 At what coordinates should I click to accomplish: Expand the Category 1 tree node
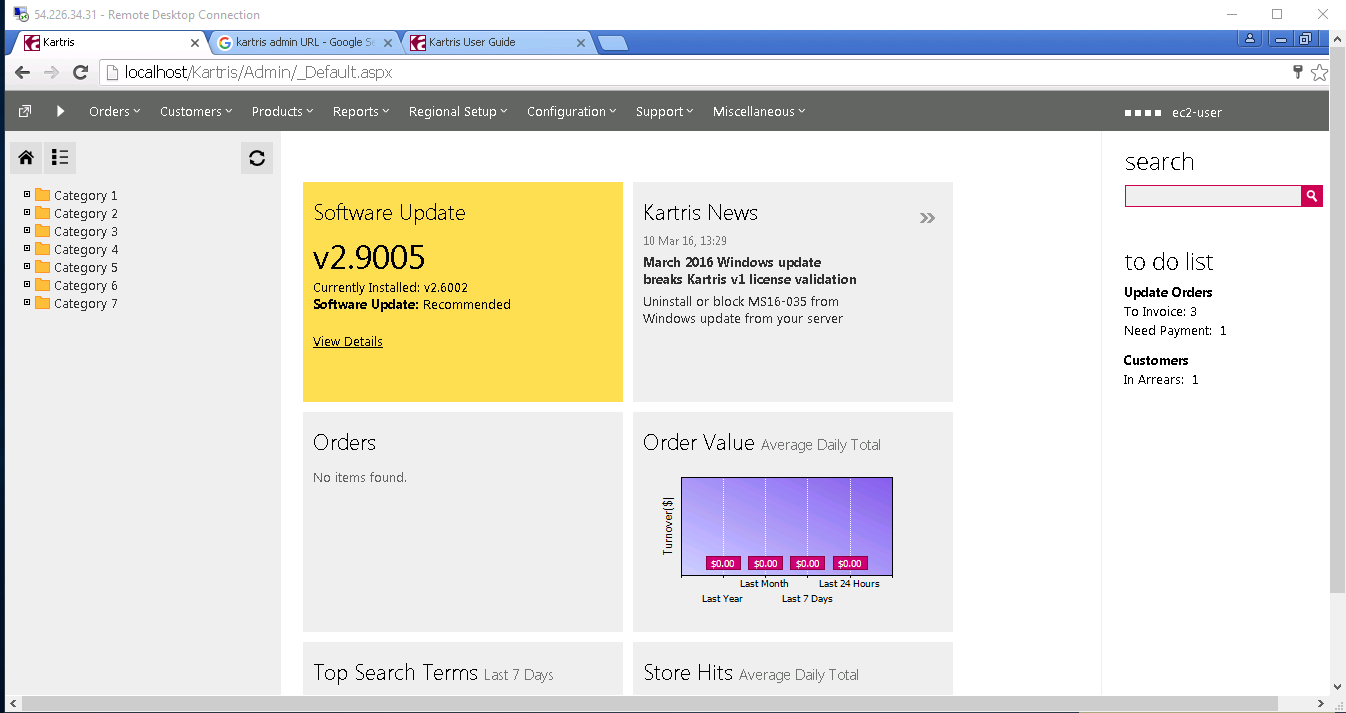click(x=28, y=195)
